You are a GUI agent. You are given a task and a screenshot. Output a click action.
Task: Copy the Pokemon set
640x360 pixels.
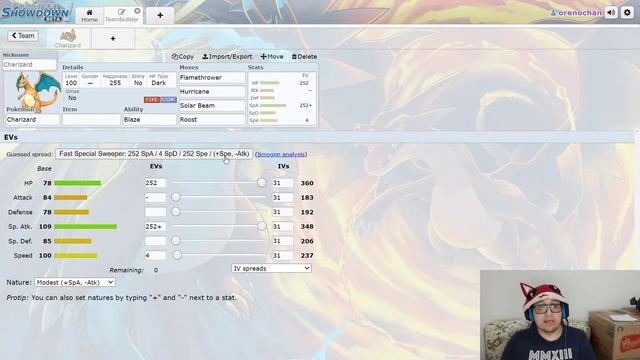(x=182, y=57)
